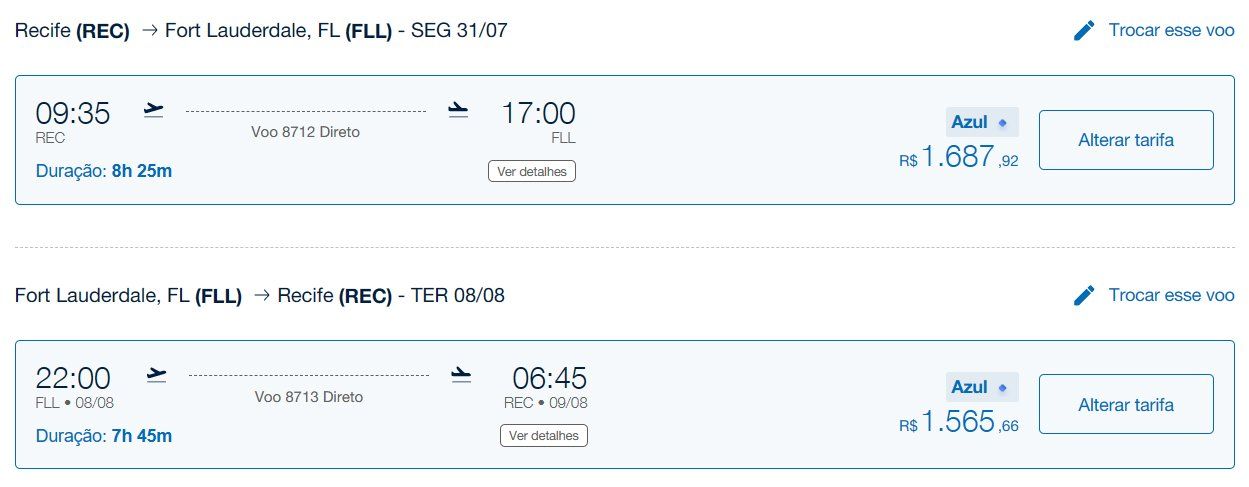Click the diamond icon in the second Azul badge
Viewport: 1249px width, 487px height.
(x=1003, y=387)
